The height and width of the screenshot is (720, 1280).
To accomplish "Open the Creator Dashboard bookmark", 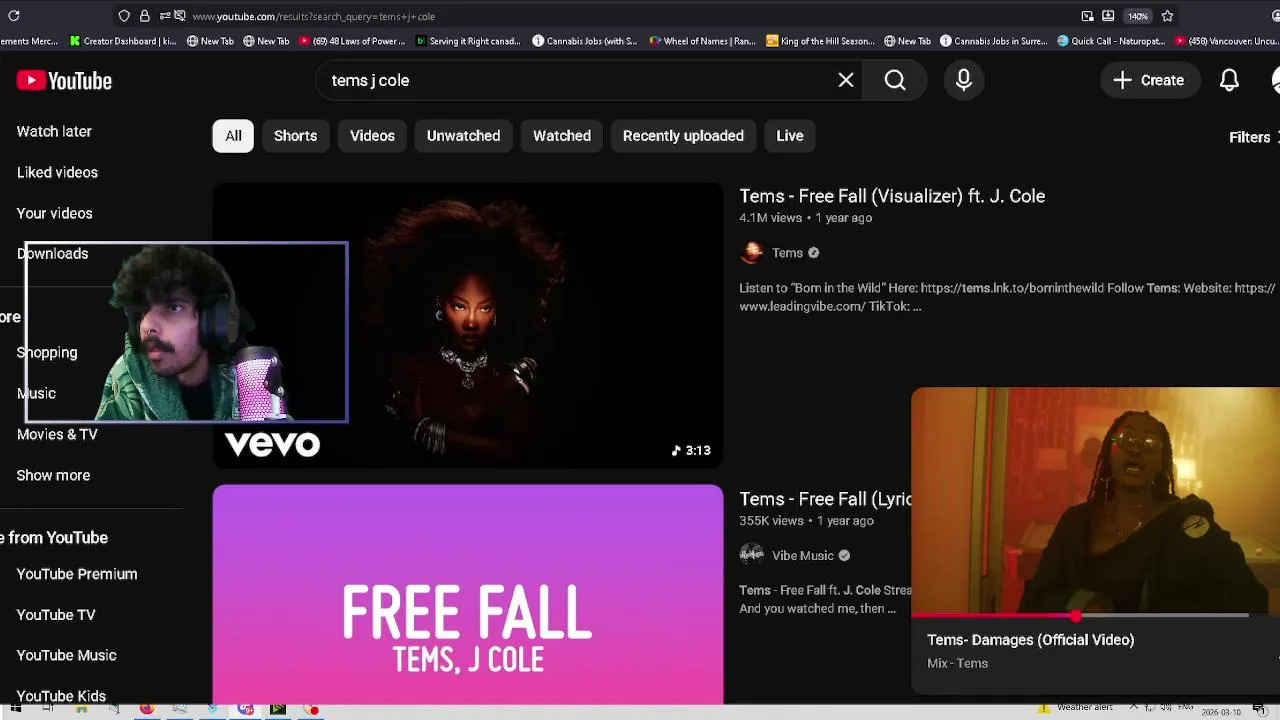I will point(123,41).
